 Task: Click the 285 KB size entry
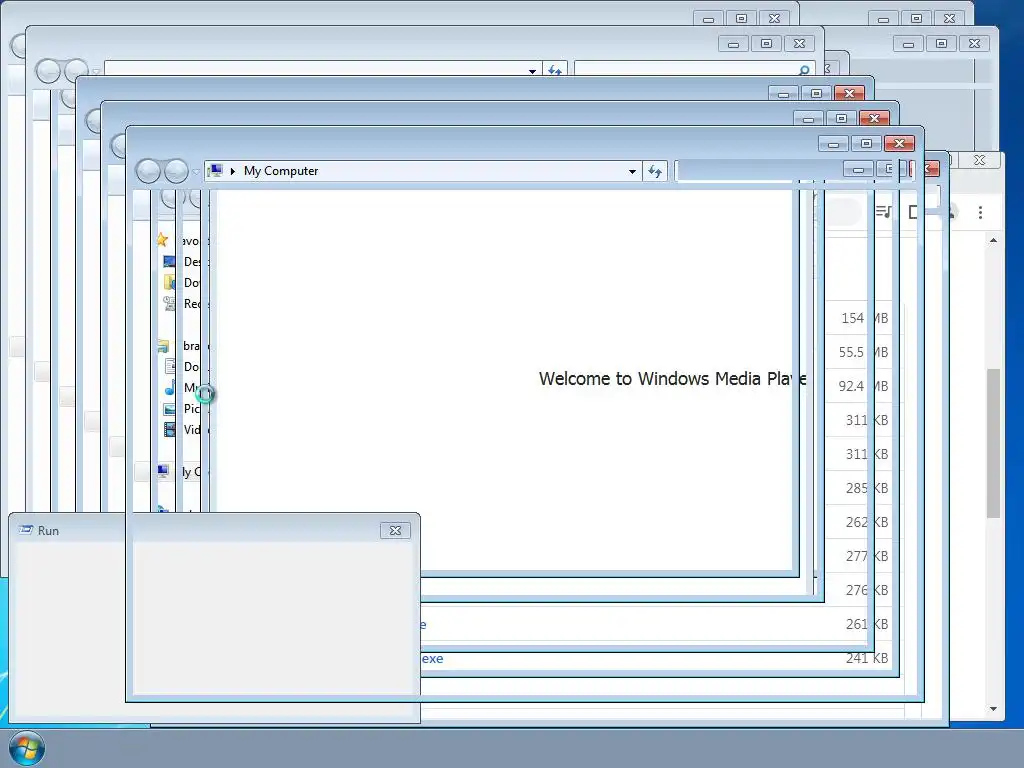(x=867, y=488)
